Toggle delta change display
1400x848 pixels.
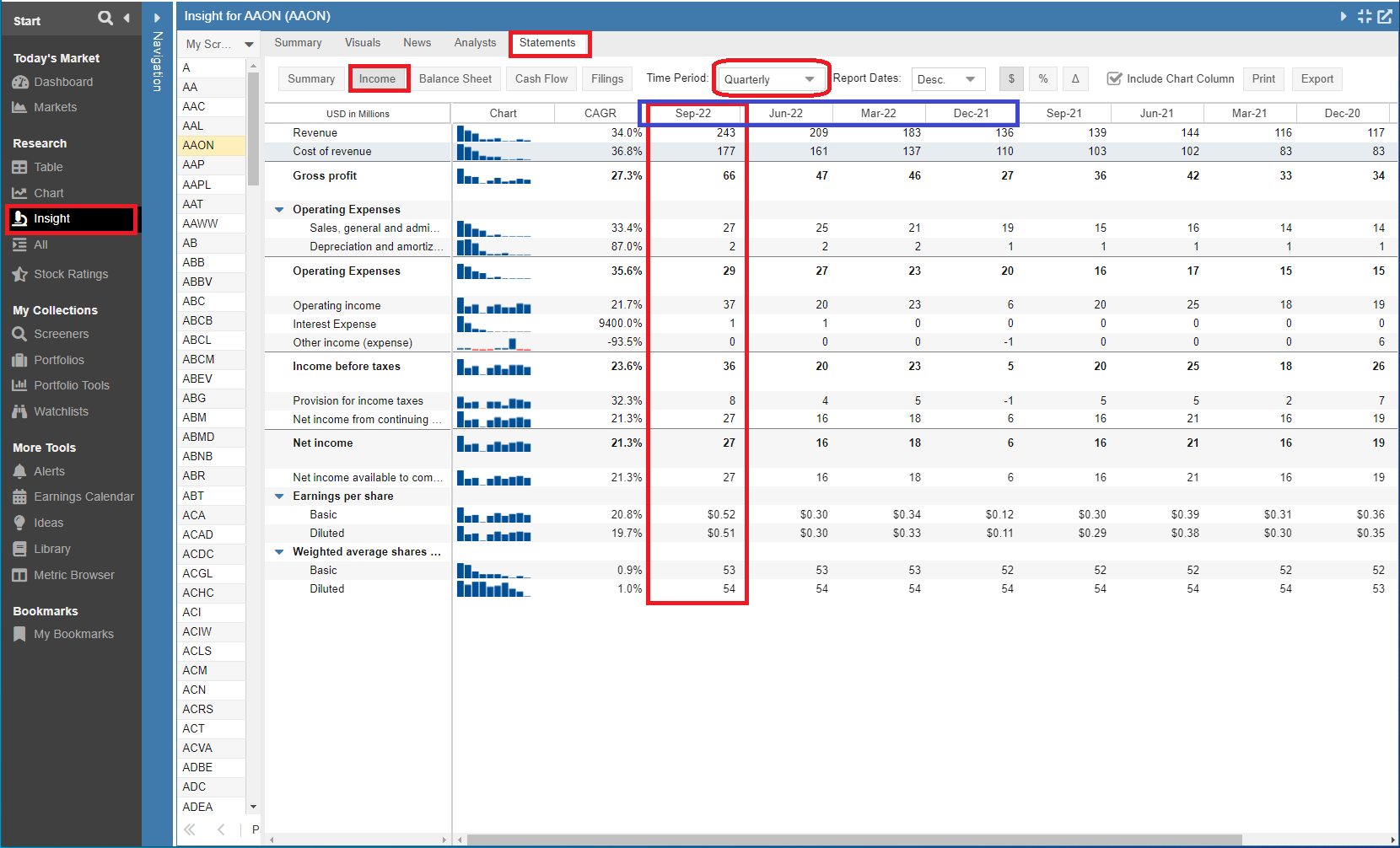click(x=1075, y=78)
